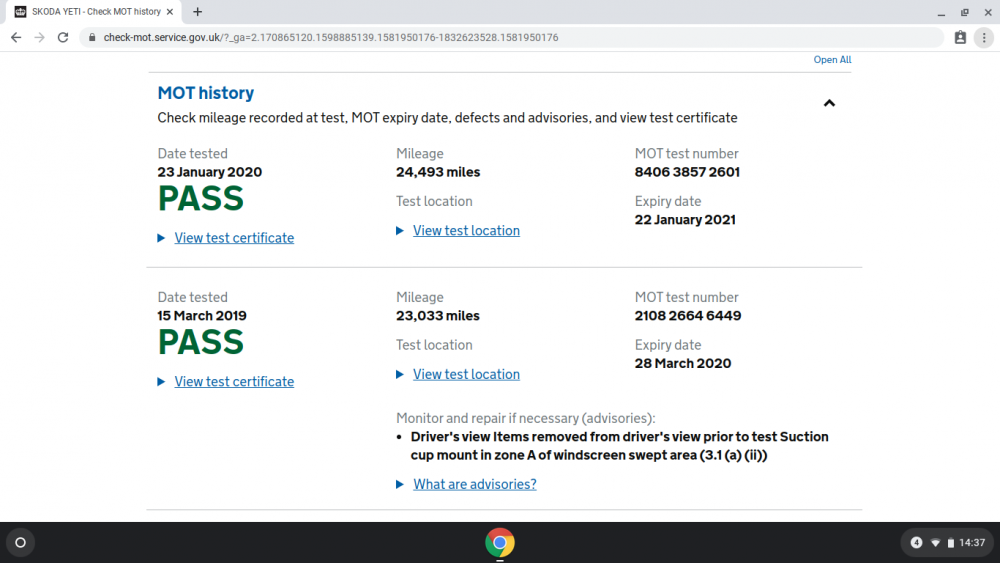
Task: Select the SKODA YETI Check MOT history tab
Action: pos(94,11)
